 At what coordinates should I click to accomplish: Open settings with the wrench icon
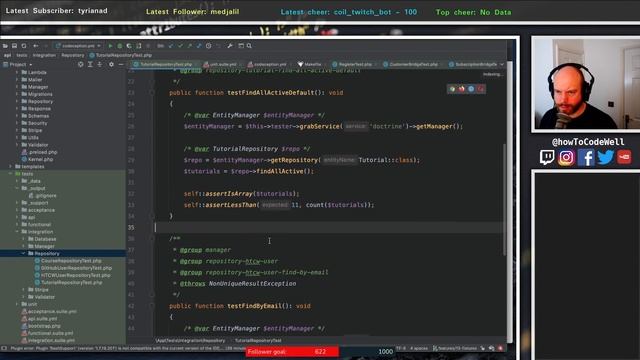click(x=230, y=46)
